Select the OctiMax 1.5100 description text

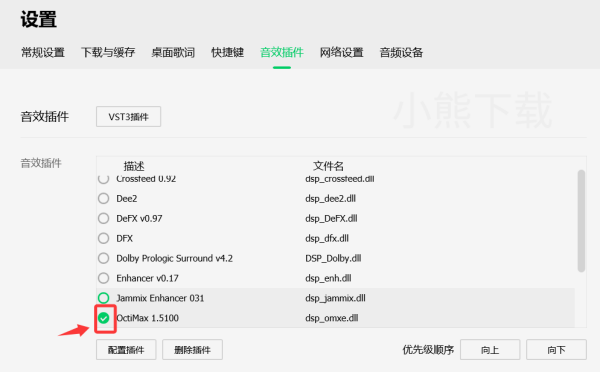(148, 318)
